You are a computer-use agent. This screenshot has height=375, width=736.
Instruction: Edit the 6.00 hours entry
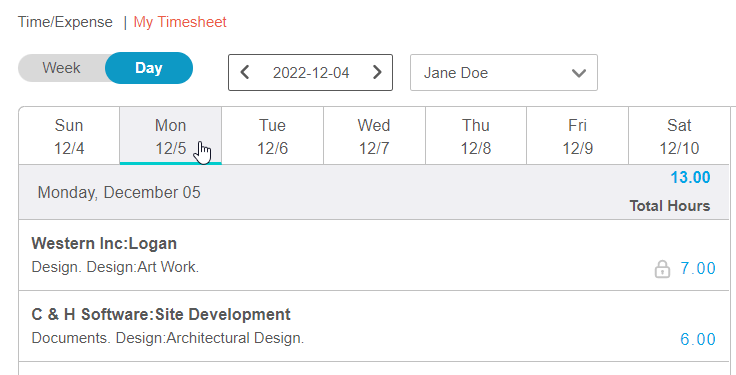(698, 339)
